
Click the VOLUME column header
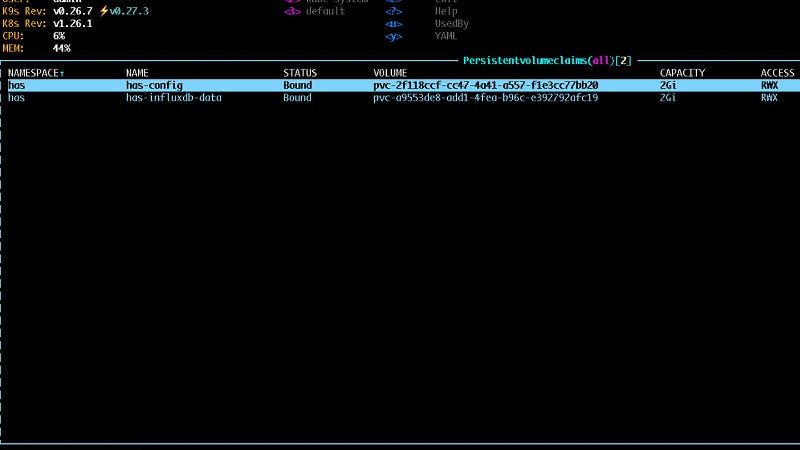pyautogui.click(x=390, y=73)
